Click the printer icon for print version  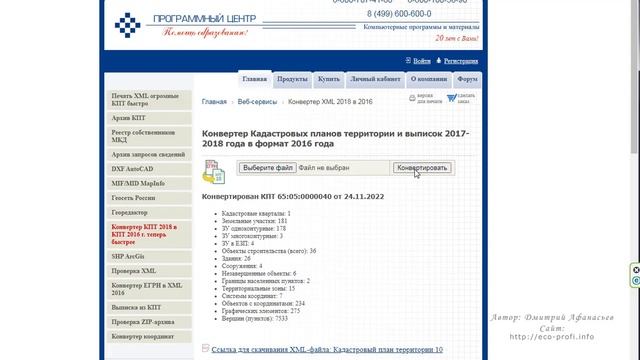412,98
